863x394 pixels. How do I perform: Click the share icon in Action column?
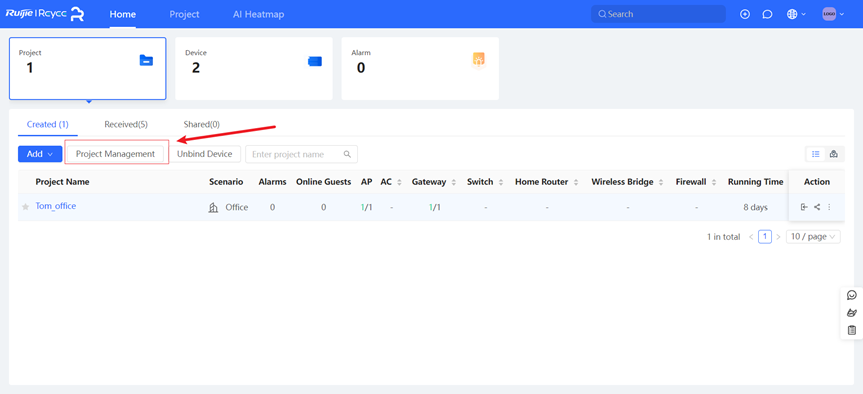click(x=817, y=207)
